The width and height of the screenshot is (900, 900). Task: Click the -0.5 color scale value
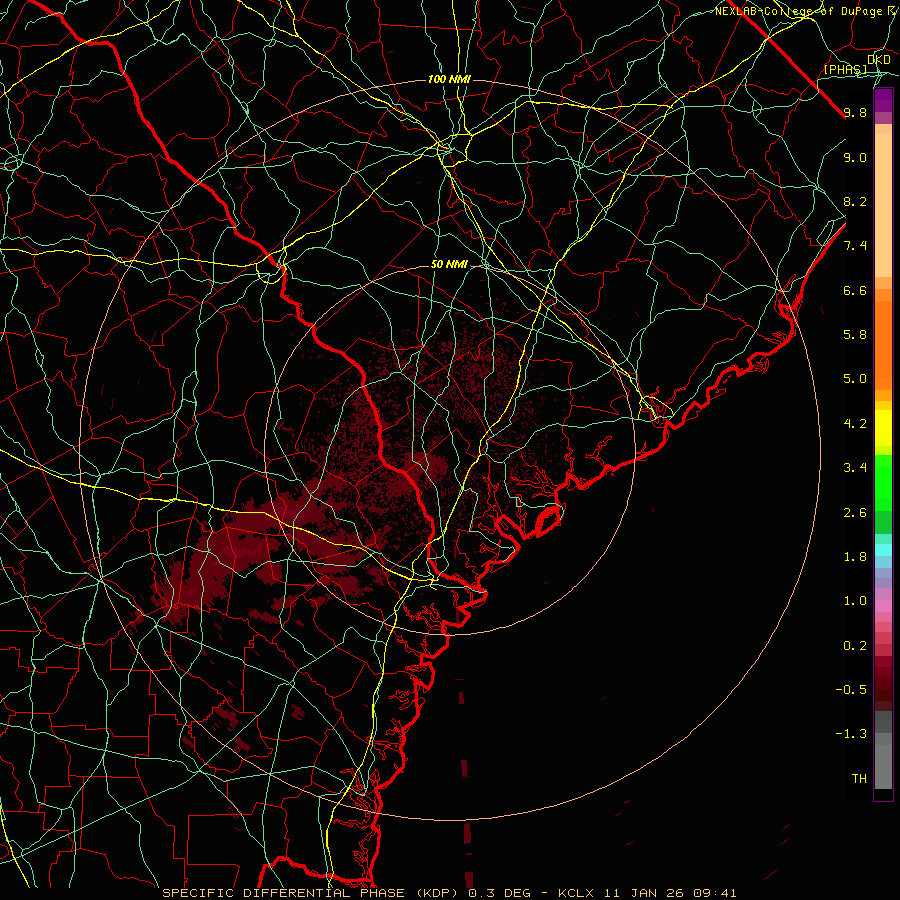851,690
